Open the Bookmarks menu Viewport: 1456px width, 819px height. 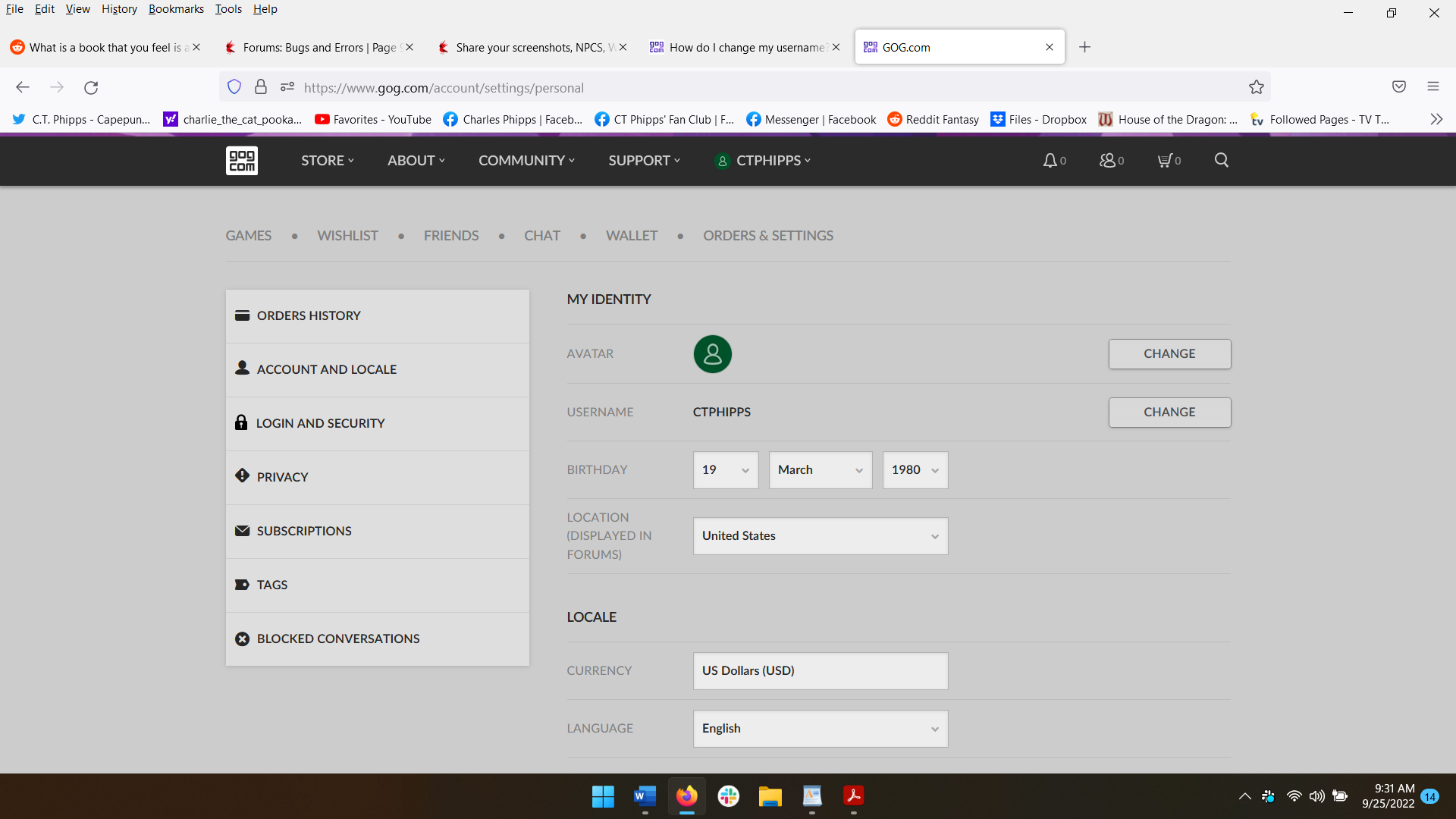pos(176,9)
